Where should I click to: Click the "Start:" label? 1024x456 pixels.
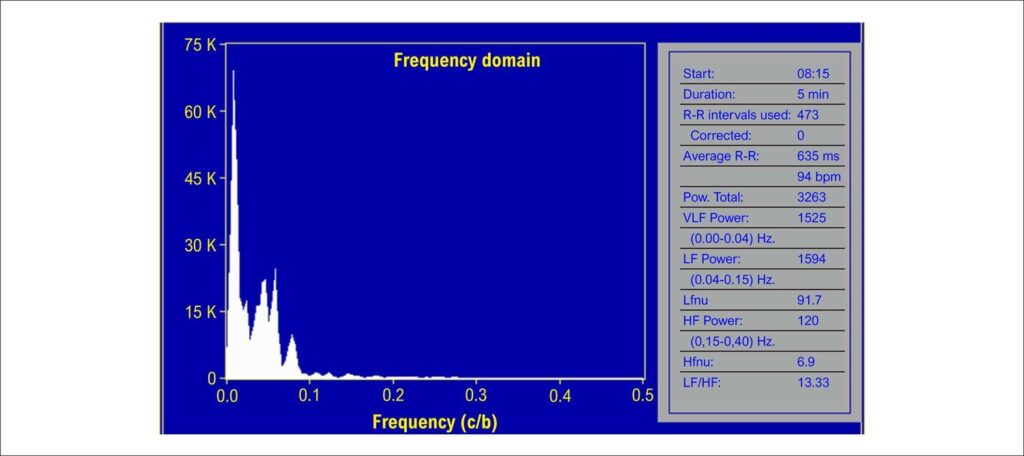click(x=697, y=74)
